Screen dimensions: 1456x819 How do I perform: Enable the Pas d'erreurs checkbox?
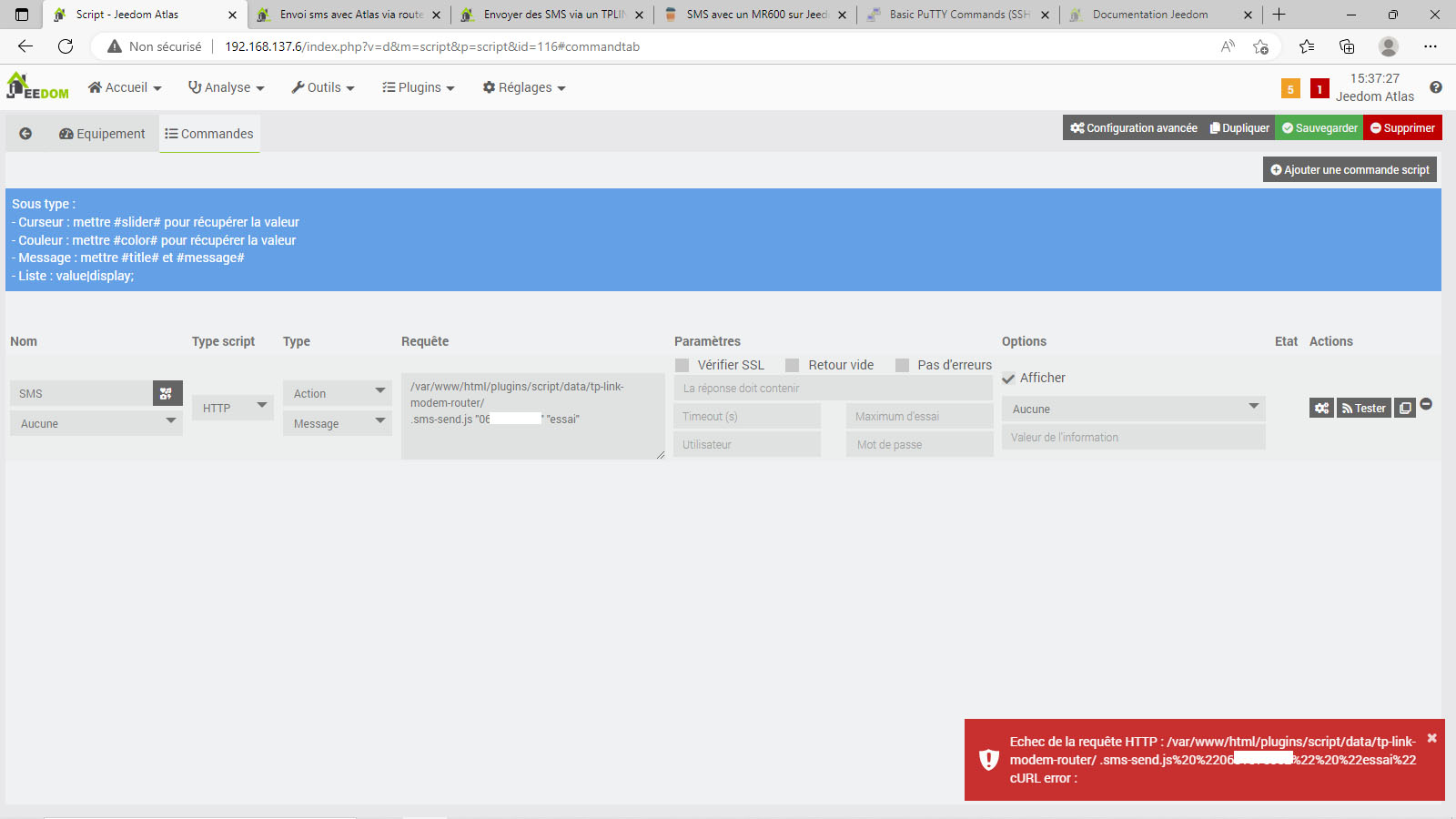pos(902,365)
